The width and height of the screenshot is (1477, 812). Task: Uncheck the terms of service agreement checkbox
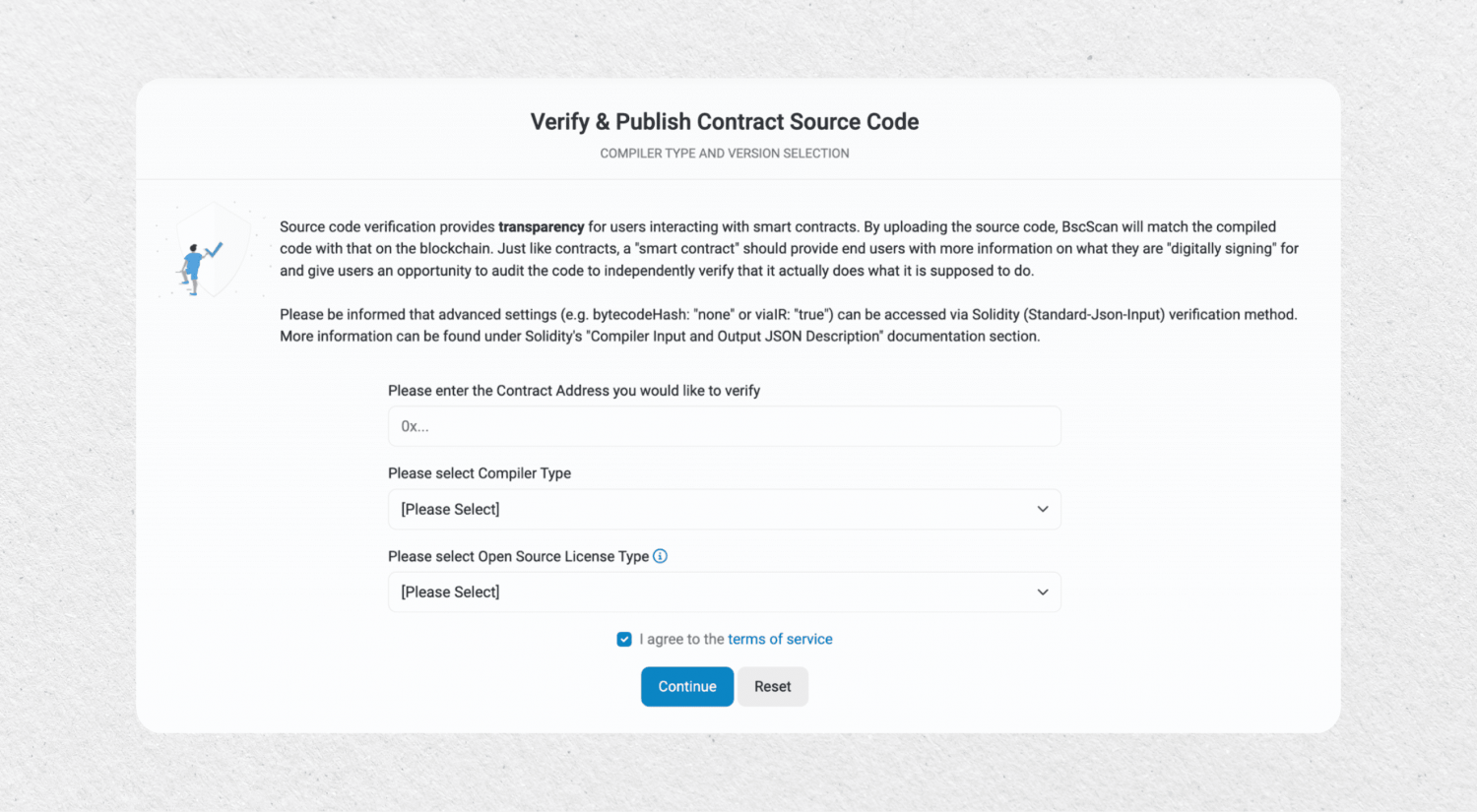[x=624, y=640]
